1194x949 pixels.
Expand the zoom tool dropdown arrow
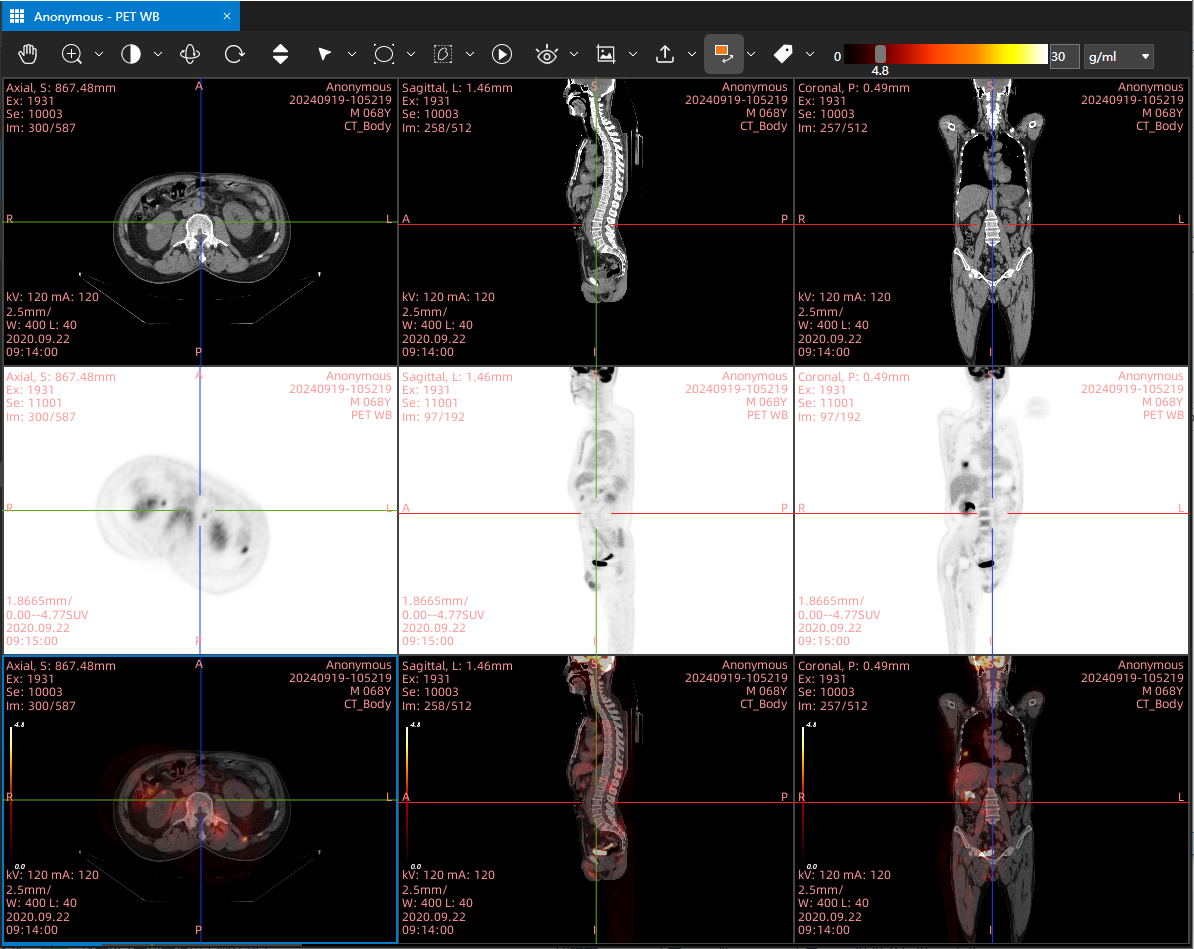click(x=99, y=54)
